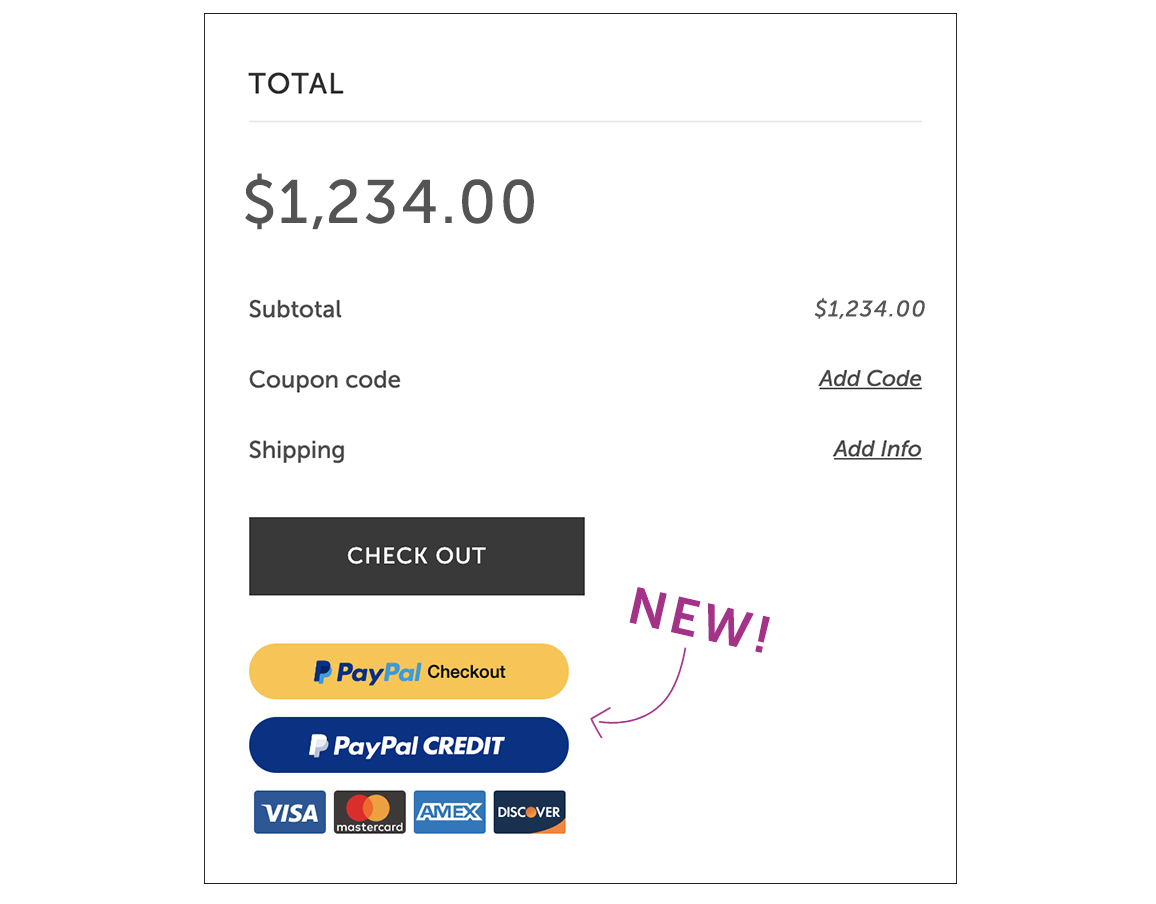Click the TOTAL heading

pos(296,83)
